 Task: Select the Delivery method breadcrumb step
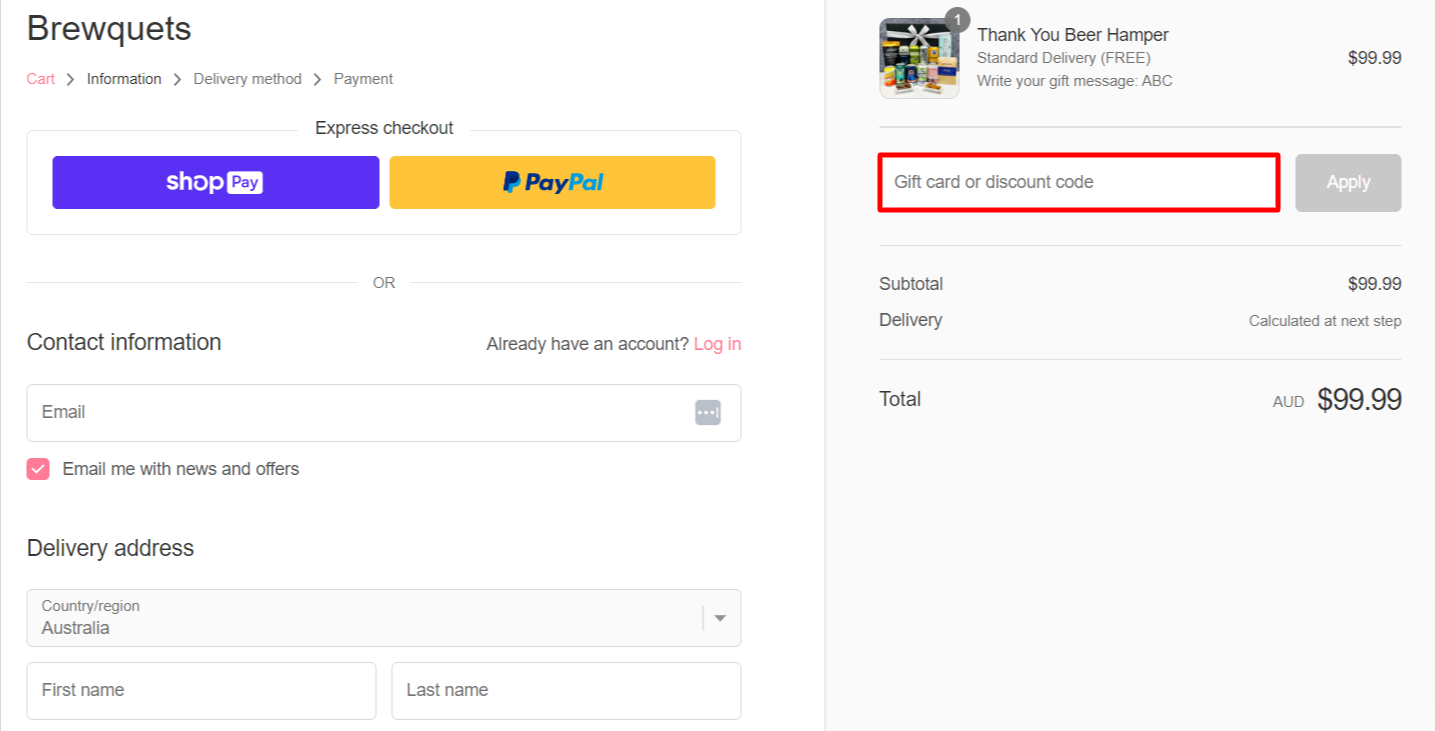point(247,79)
